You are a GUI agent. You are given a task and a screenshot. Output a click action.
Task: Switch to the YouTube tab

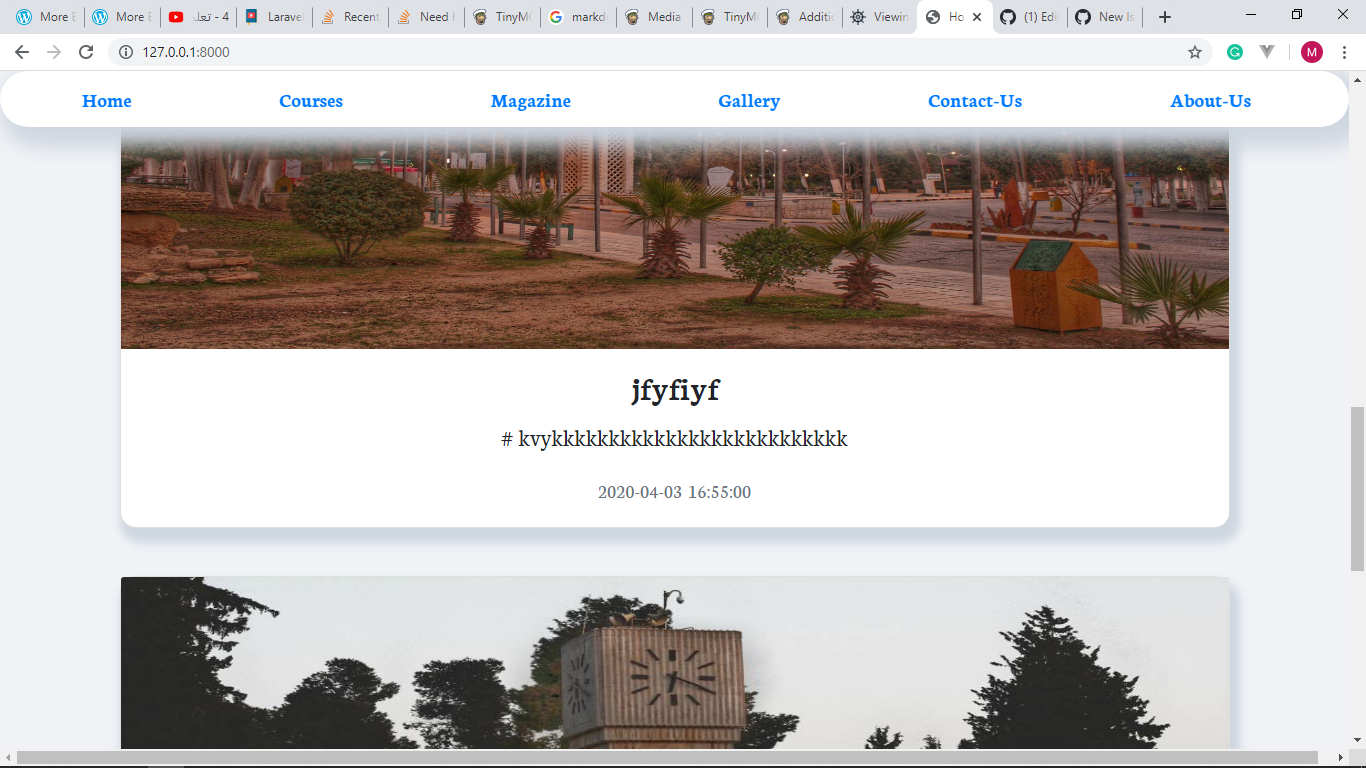coord(198,17)
